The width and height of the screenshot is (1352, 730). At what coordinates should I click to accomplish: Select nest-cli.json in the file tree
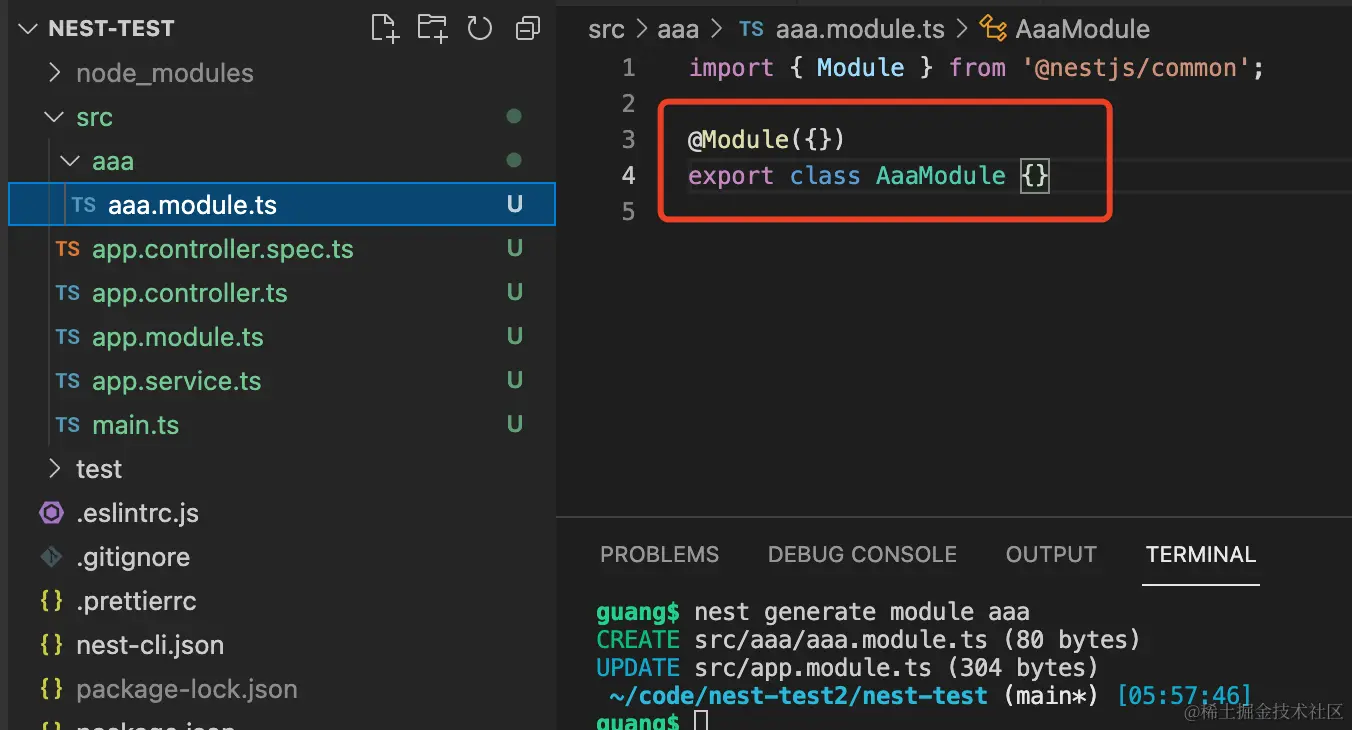(x=150, y=645)
